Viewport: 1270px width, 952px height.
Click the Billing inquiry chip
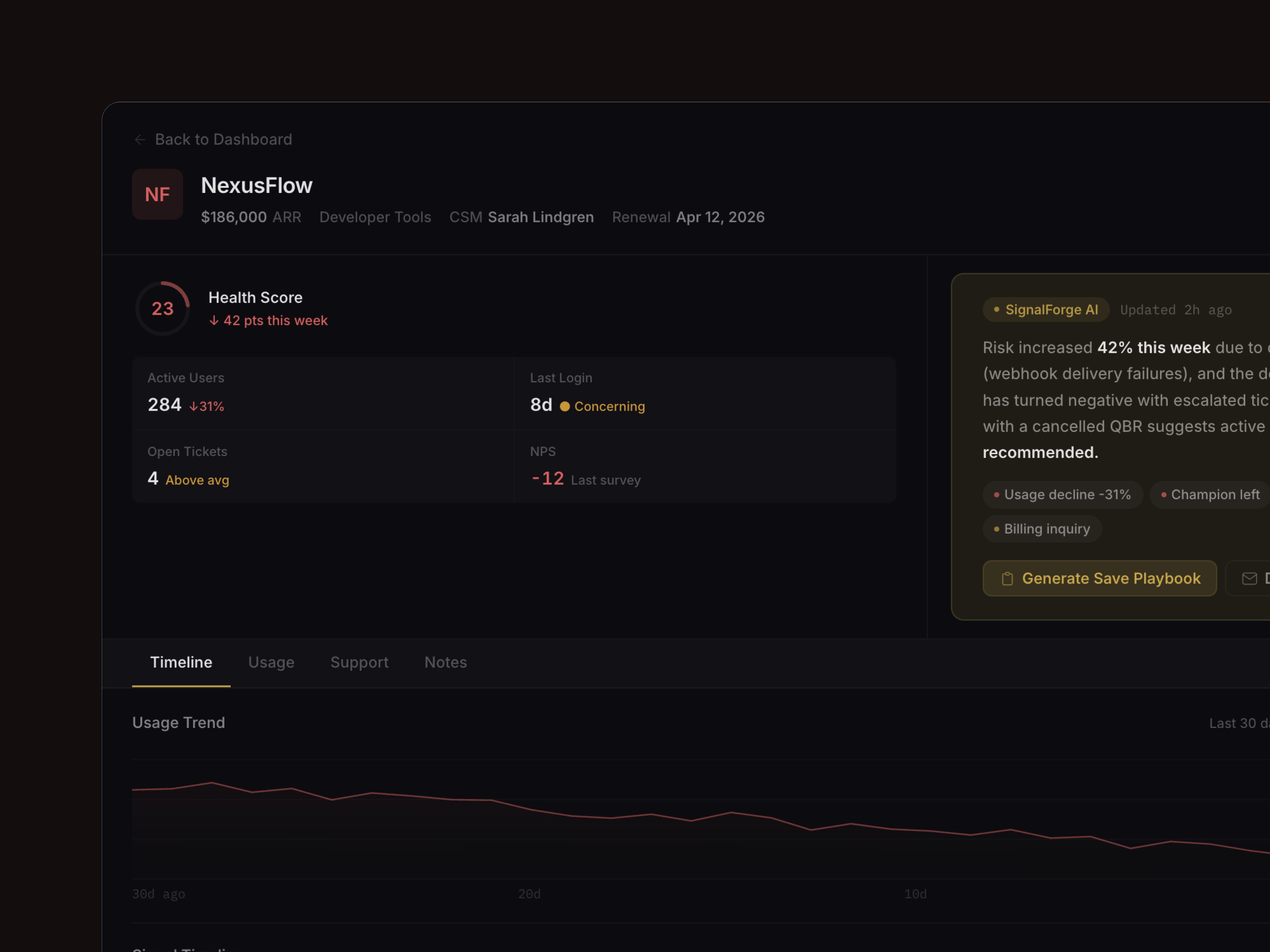1042,529
